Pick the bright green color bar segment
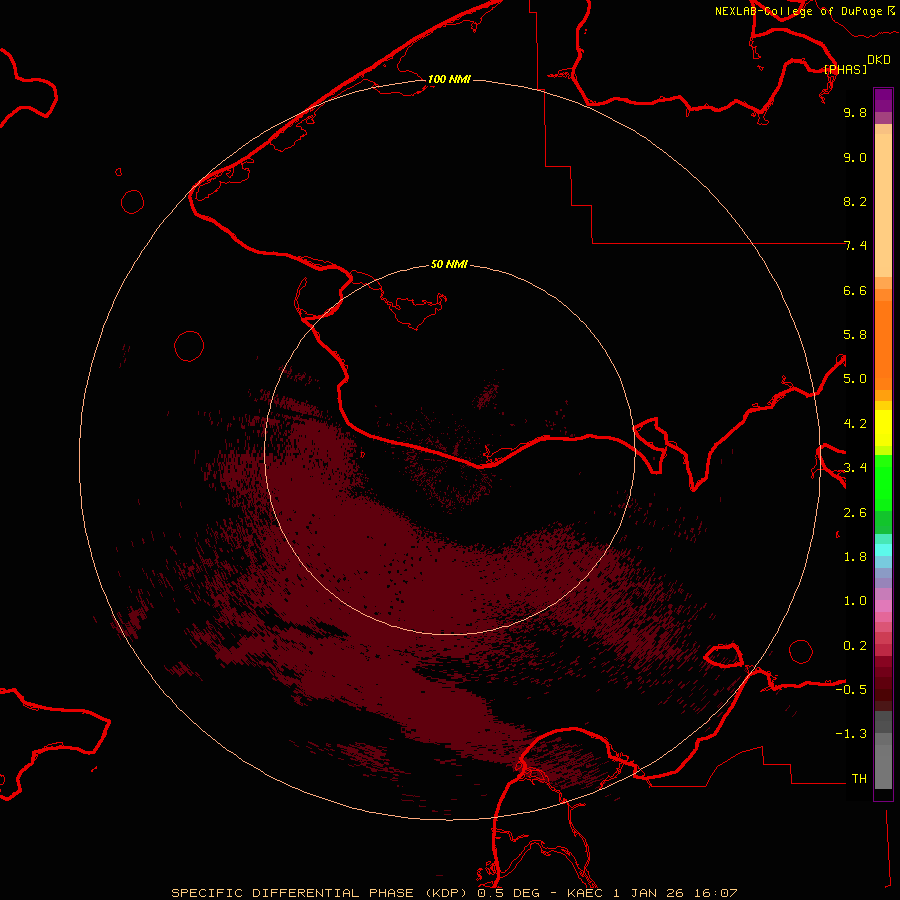Screen dimensions: 900x900 click(883, 483)
